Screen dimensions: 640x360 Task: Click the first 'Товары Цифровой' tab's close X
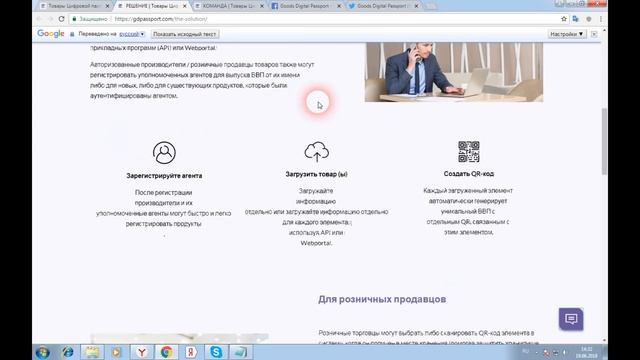tap(107, 6)
